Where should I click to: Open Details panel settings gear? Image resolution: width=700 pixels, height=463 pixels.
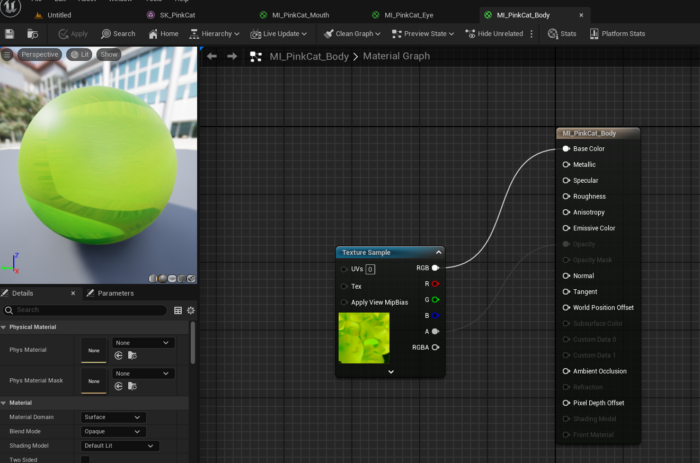point(191,310)
